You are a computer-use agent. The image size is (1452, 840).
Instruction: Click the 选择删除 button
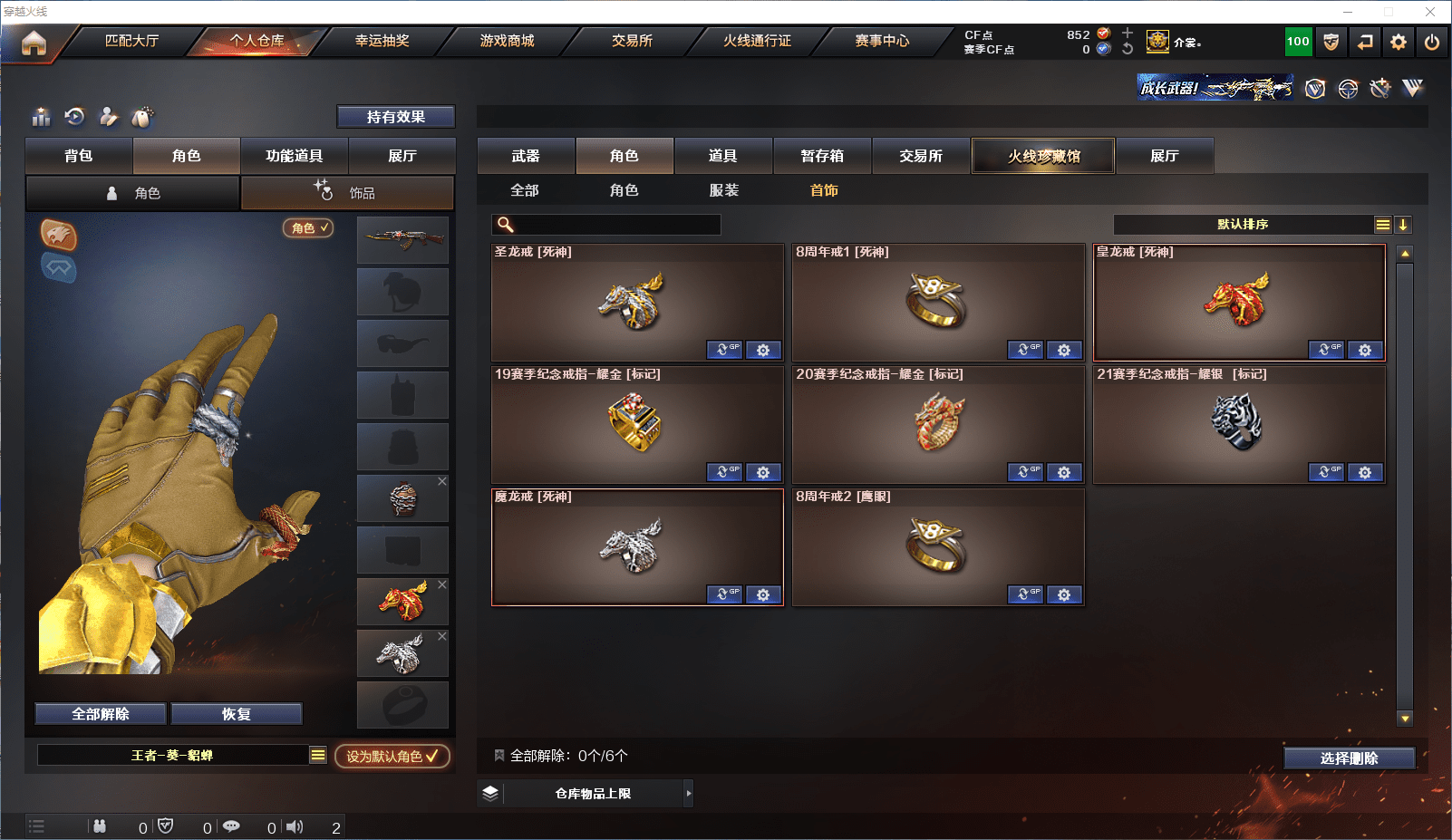coord(1350,758)
